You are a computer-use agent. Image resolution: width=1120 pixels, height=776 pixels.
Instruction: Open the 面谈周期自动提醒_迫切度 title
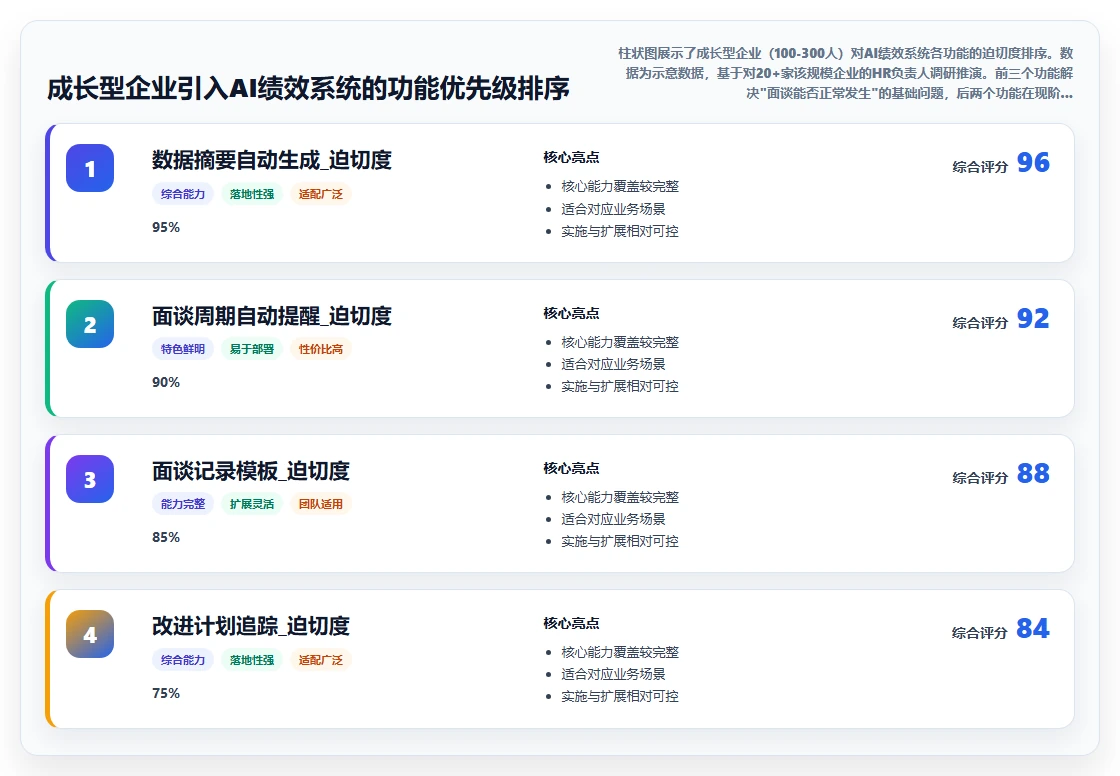click(x=271, y=316)
